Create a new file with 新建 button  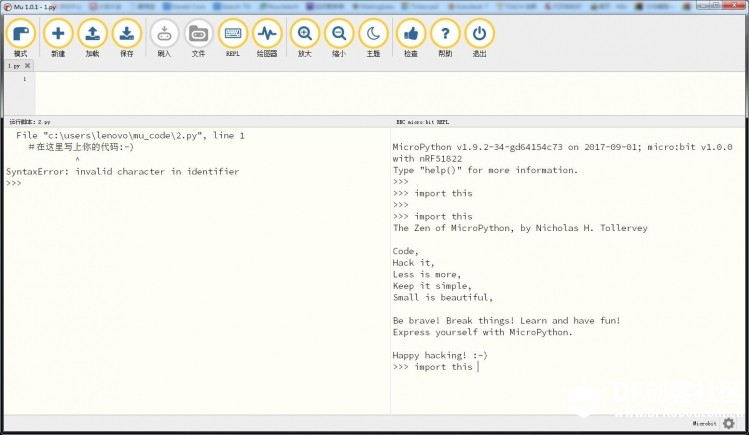(58, 38)
